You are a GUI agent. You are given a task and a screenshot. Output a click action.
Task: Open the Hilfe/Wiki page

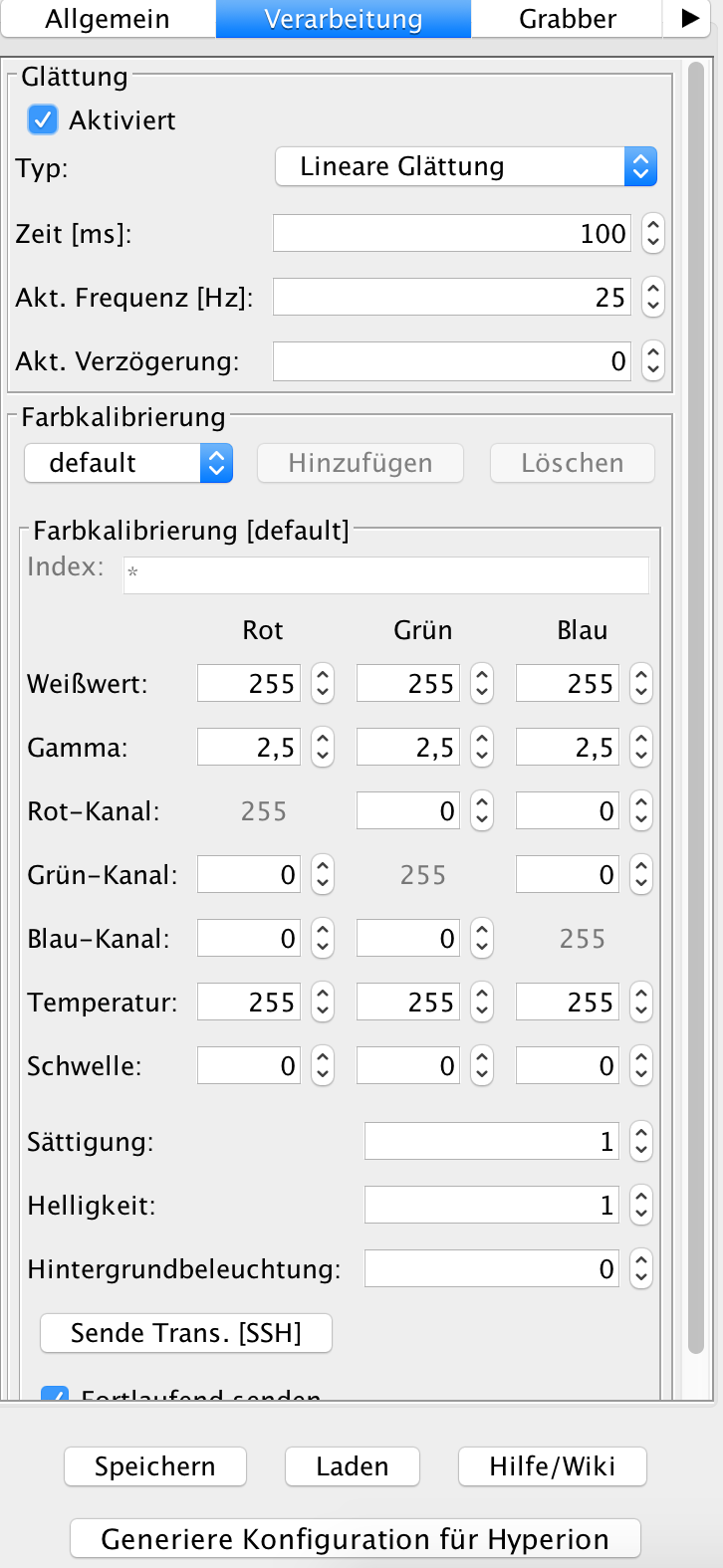(x=552, y=1466)
